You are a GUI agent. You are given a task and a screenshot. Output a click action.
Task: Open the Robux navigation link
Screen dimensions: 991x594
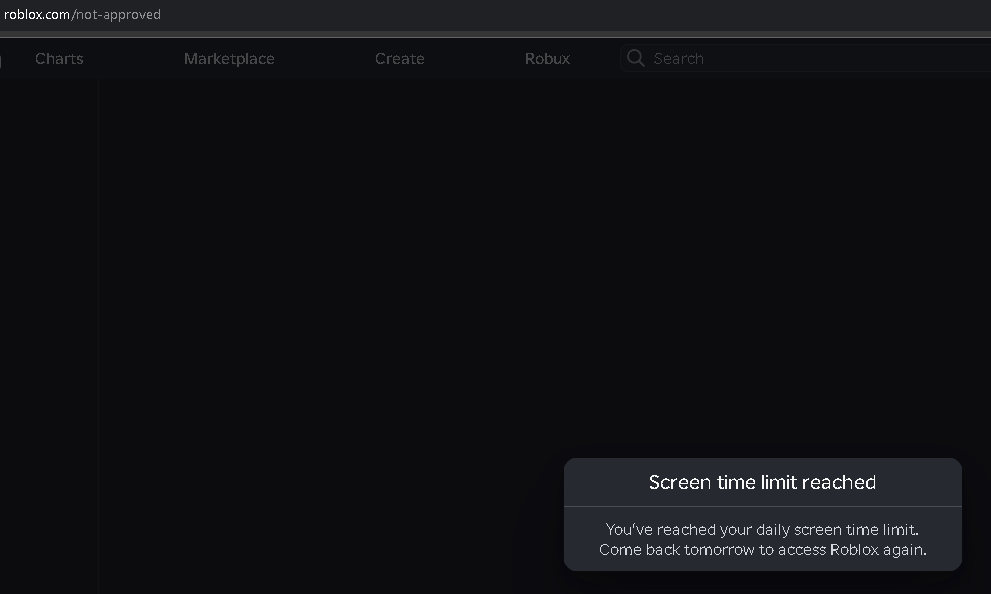pos(547,59)
